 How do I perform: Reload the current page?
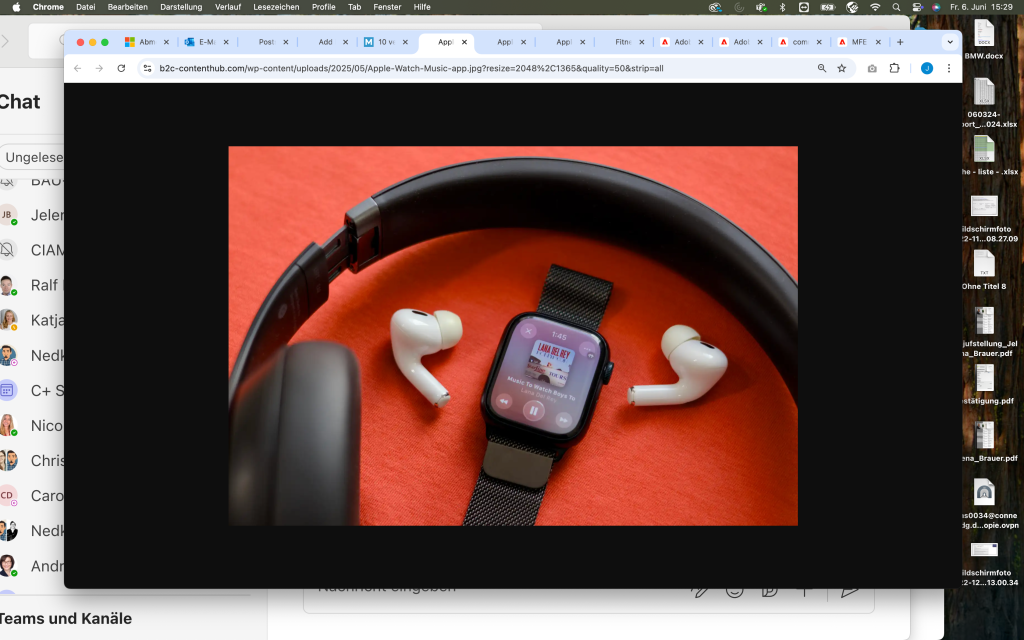[x=120, y=68]
